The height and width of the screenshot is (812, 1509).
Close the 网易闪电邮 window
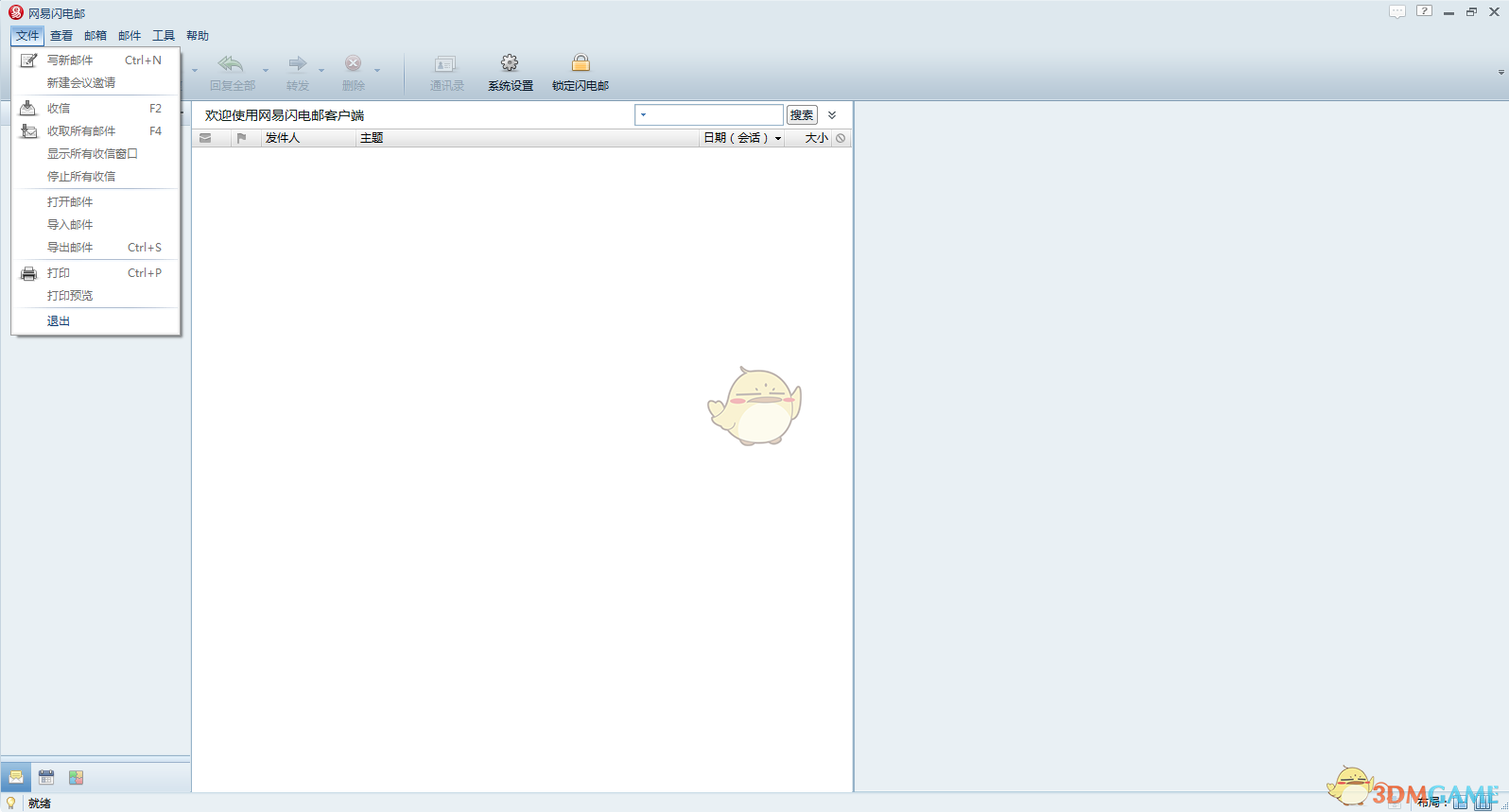tap(1495, 12)
